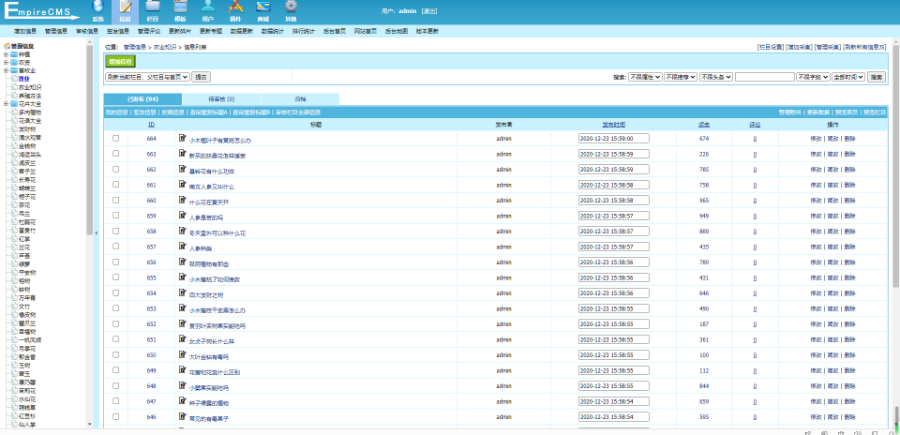The width and height of the screenshot is (900, 435).
Task: Collapse the sidebar with the divider arrow
Action: pyautogui.click(x=96, y=232)
